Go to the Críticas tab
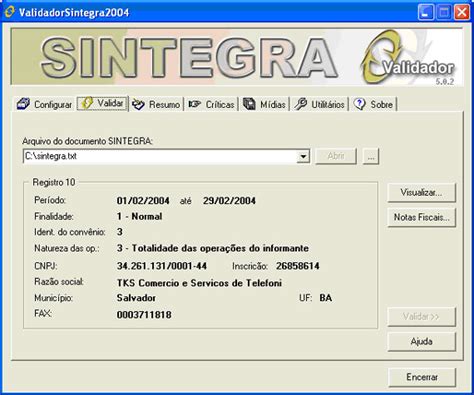This screenshot has height=395, width=474. pos(211,104)
